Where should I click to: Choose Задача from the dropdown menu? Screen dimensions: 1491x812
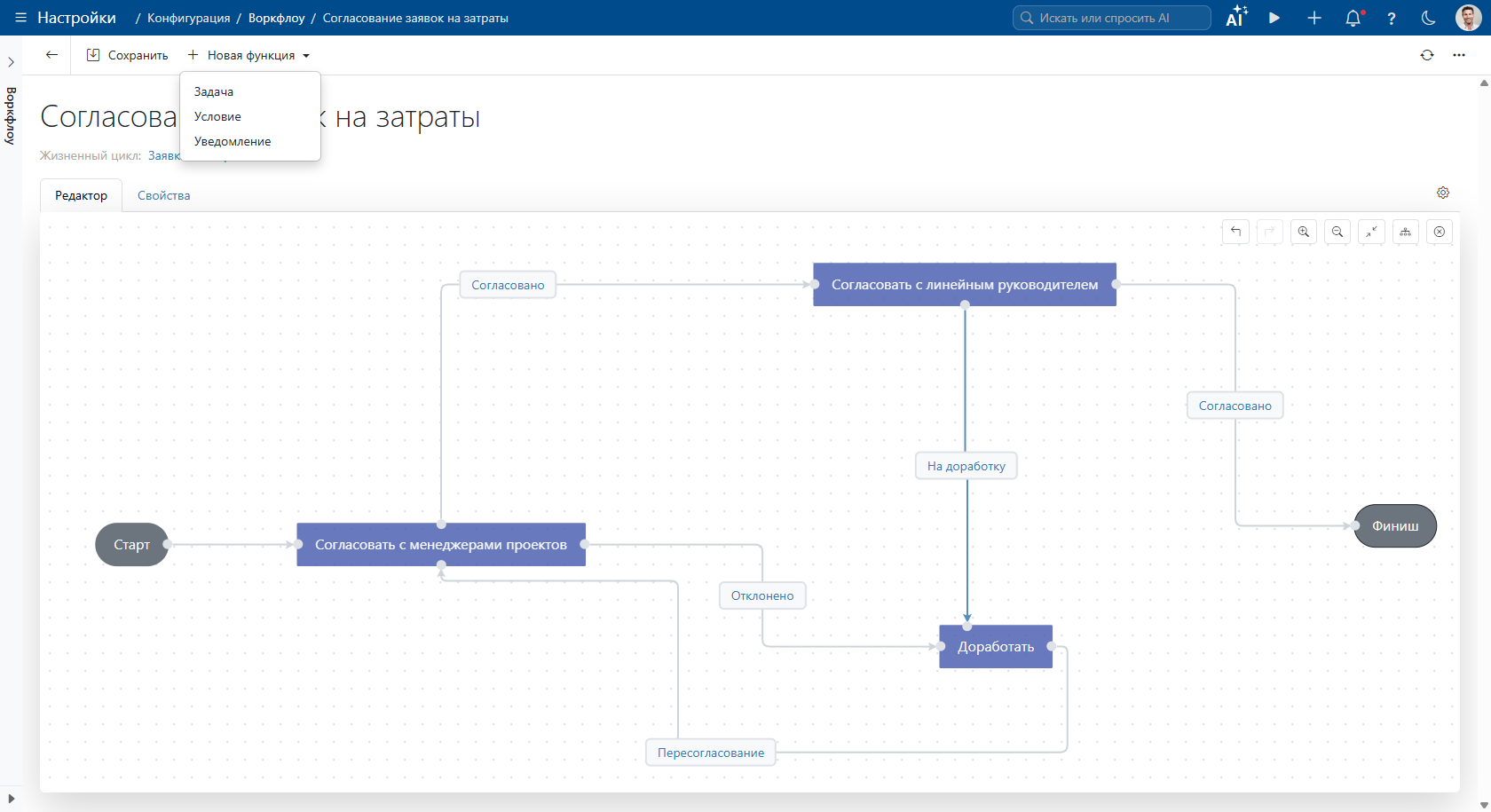pyautogui.click(x=214, y=91)
